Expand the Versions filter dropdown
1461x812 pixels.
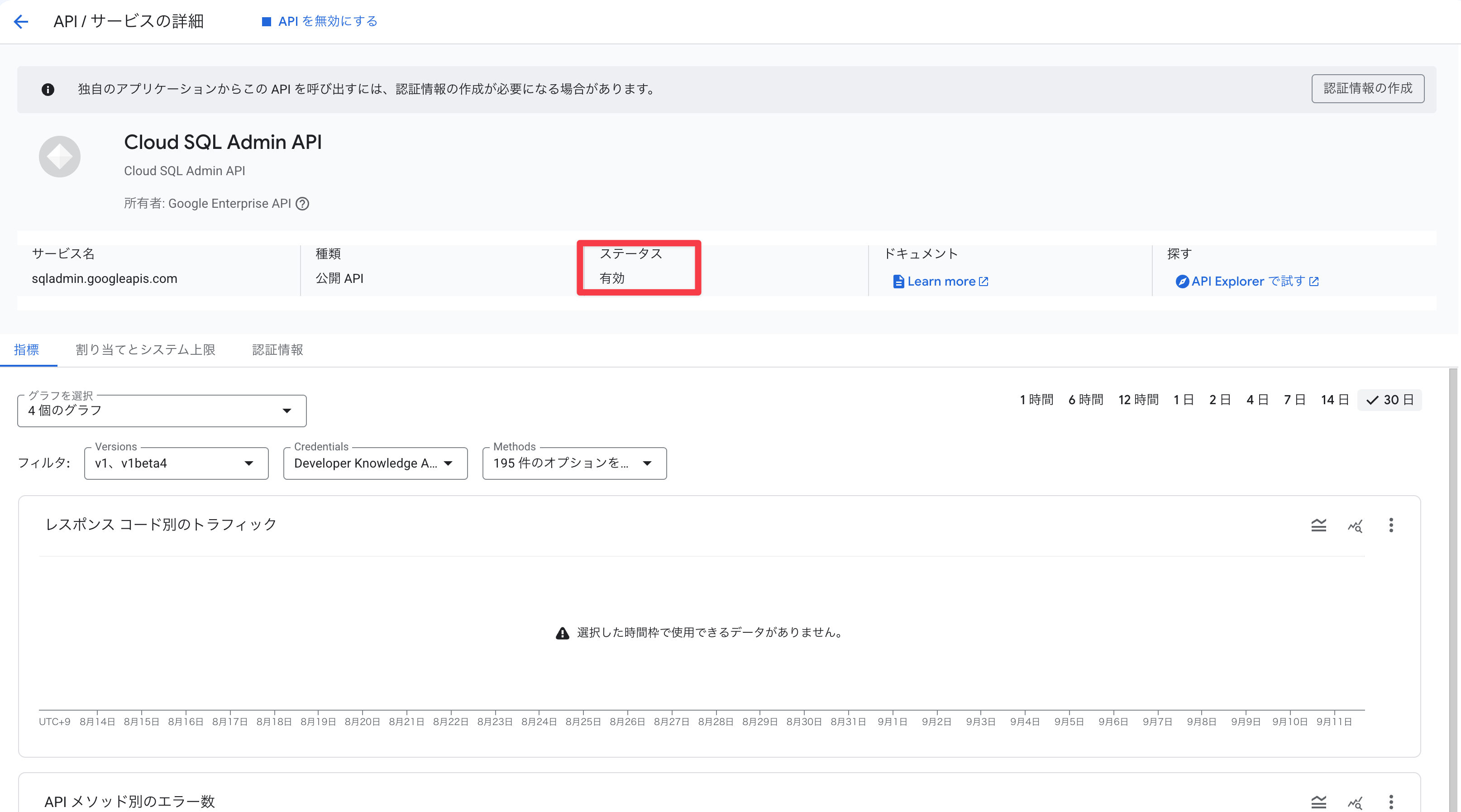pos(176,463)
